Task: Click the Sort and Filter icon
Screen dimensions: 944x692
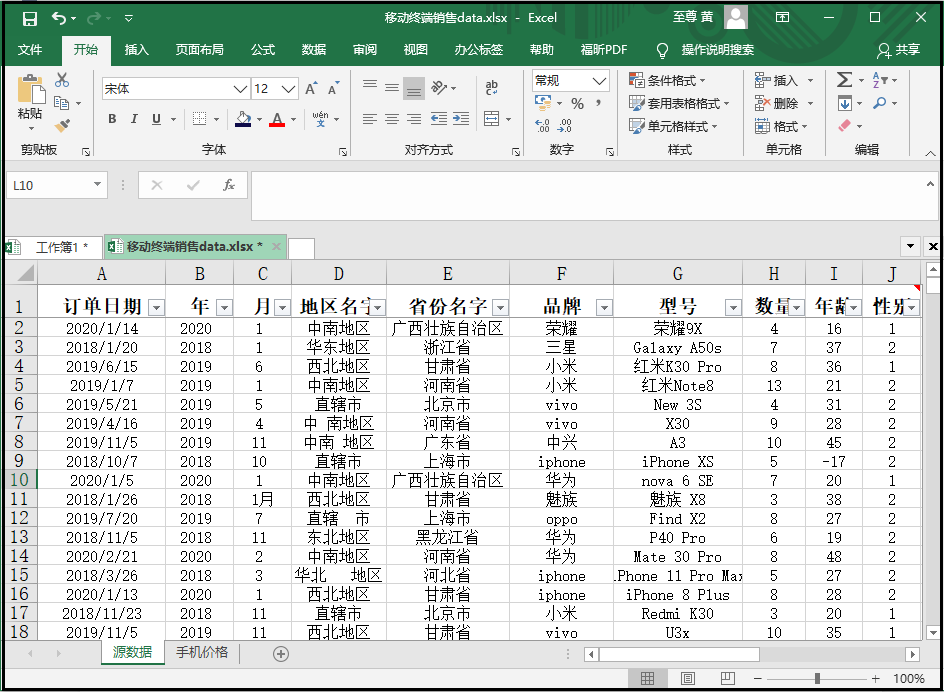Action: (880, 79)
